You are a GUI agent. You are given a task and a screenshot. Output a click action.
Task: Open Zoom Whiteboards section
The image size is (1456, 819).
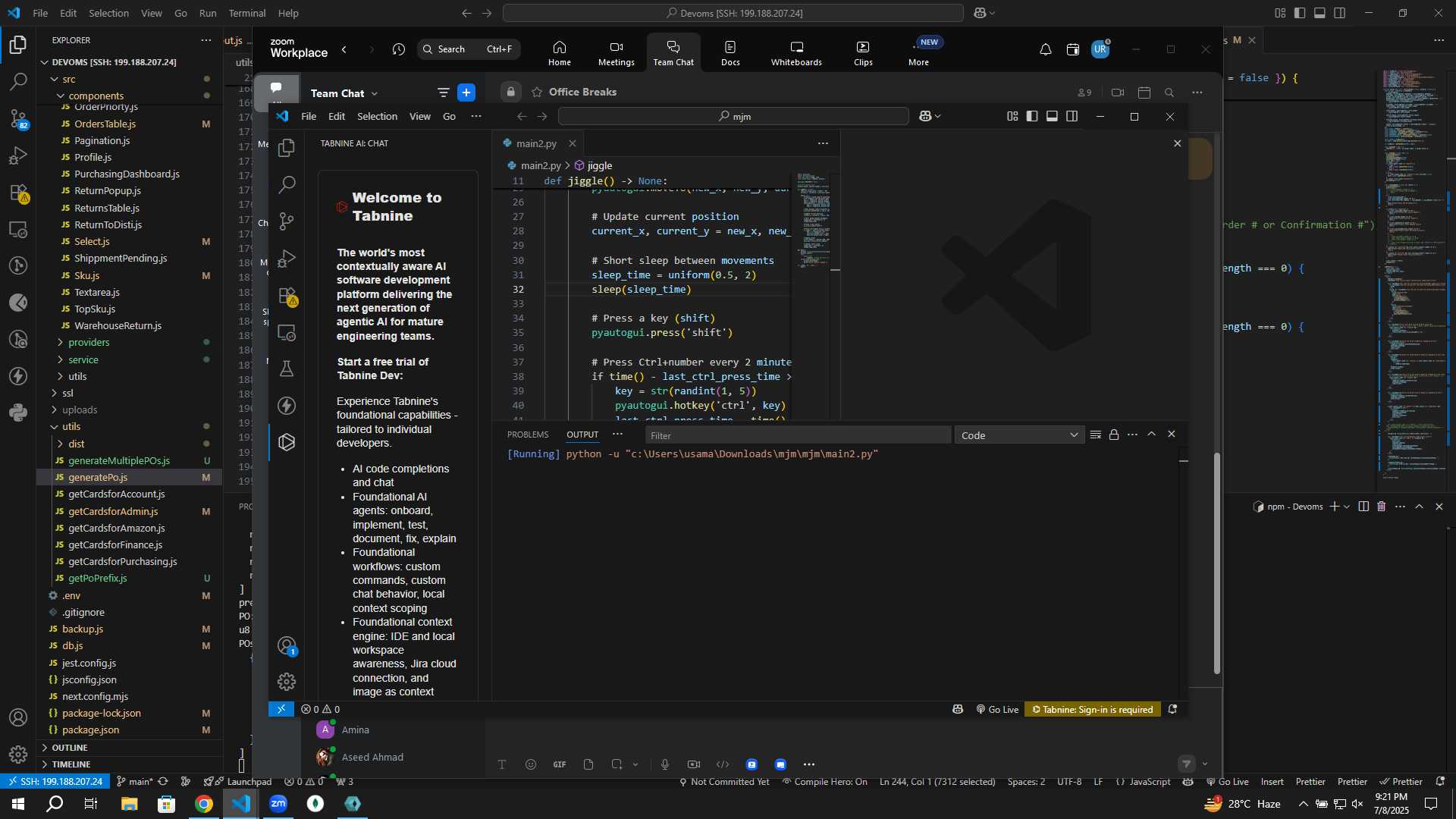pos(796,53)
